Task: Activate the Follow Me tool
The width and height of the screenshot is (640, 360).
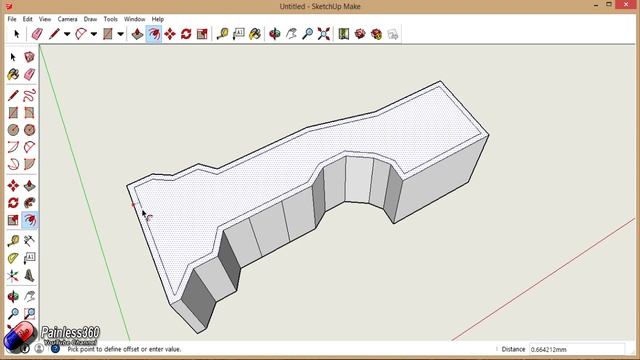Action: tap(29, 202)
